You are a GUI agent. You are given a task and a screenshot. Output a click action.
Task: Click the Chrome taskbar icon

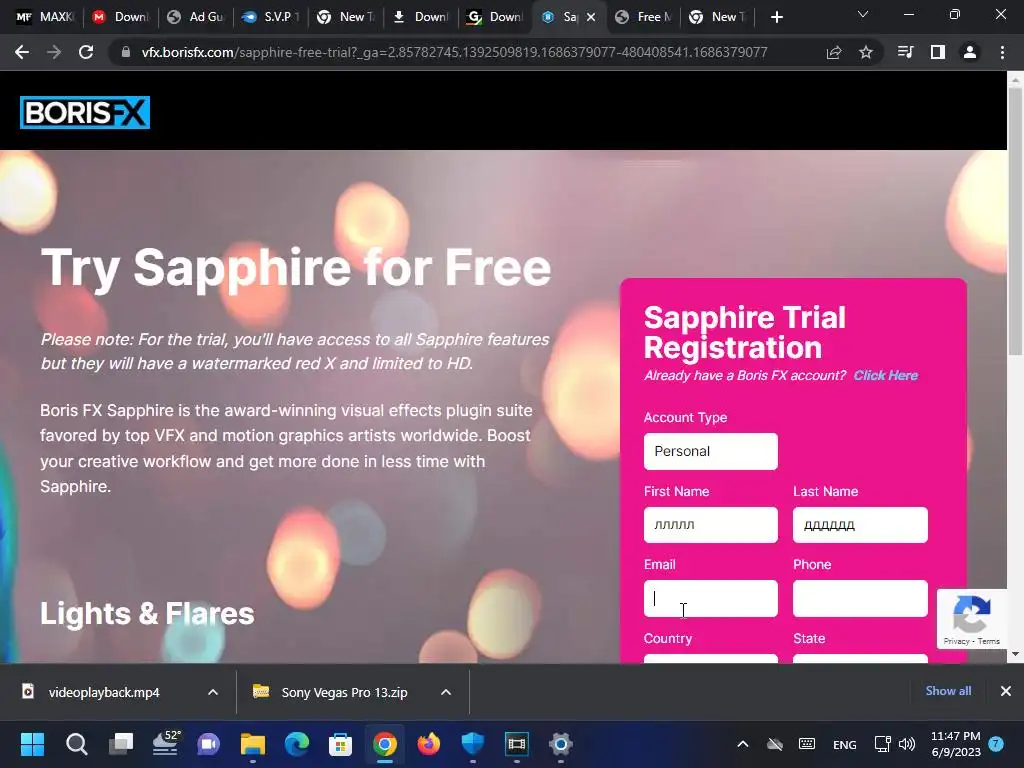pyautogui.click(x=385, y=744)
